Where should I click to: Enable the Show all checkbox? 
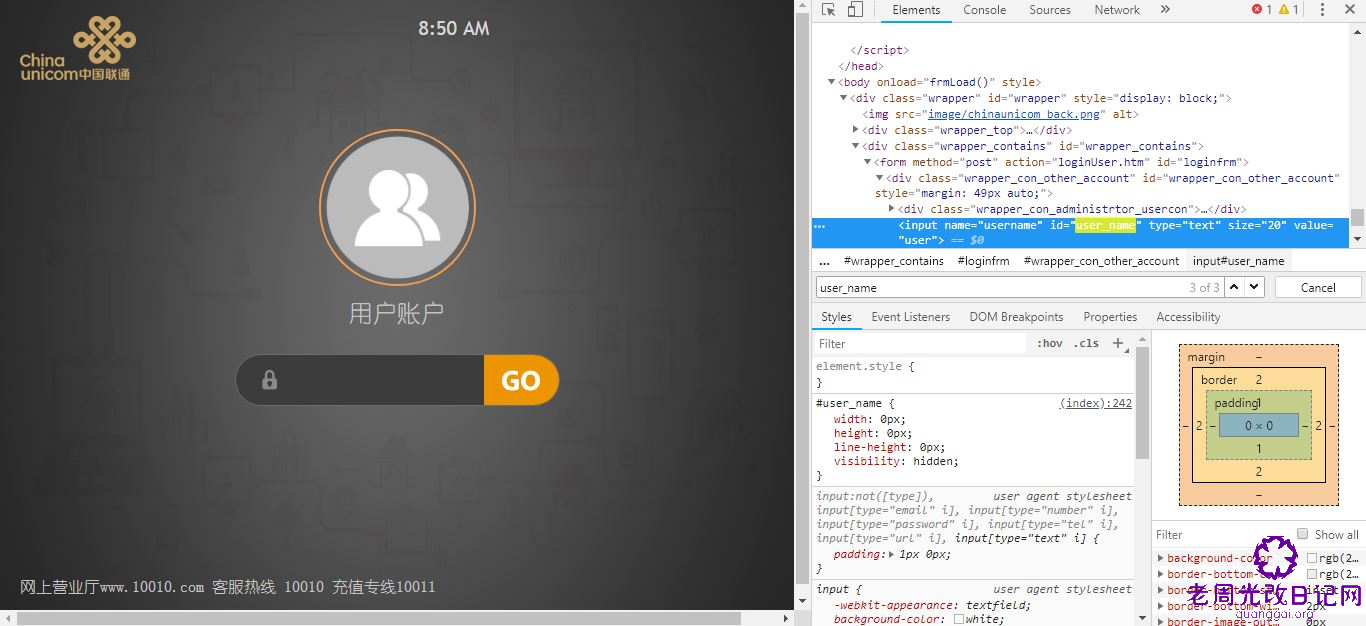point(1302,534)
